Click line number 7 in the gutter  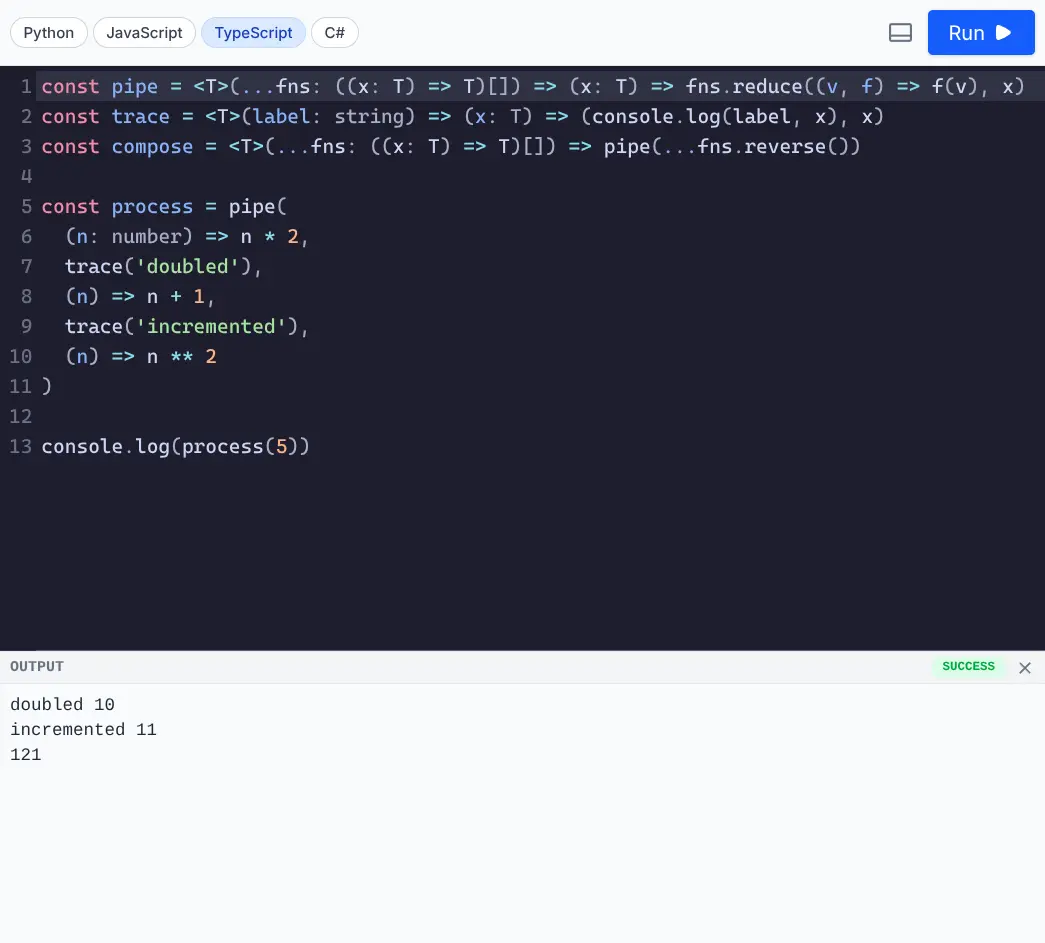point(25,267)
